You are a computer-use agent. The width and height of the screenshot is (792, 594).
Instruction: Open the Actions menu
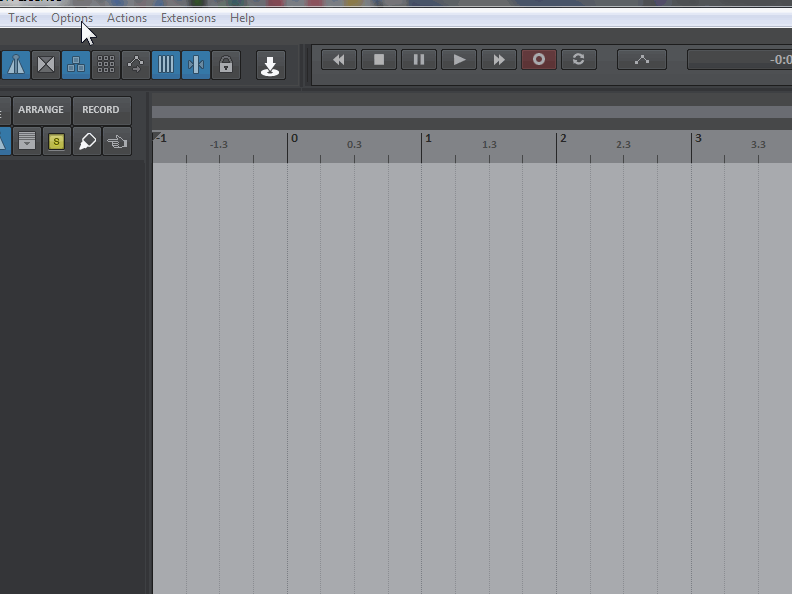[127, 18]
